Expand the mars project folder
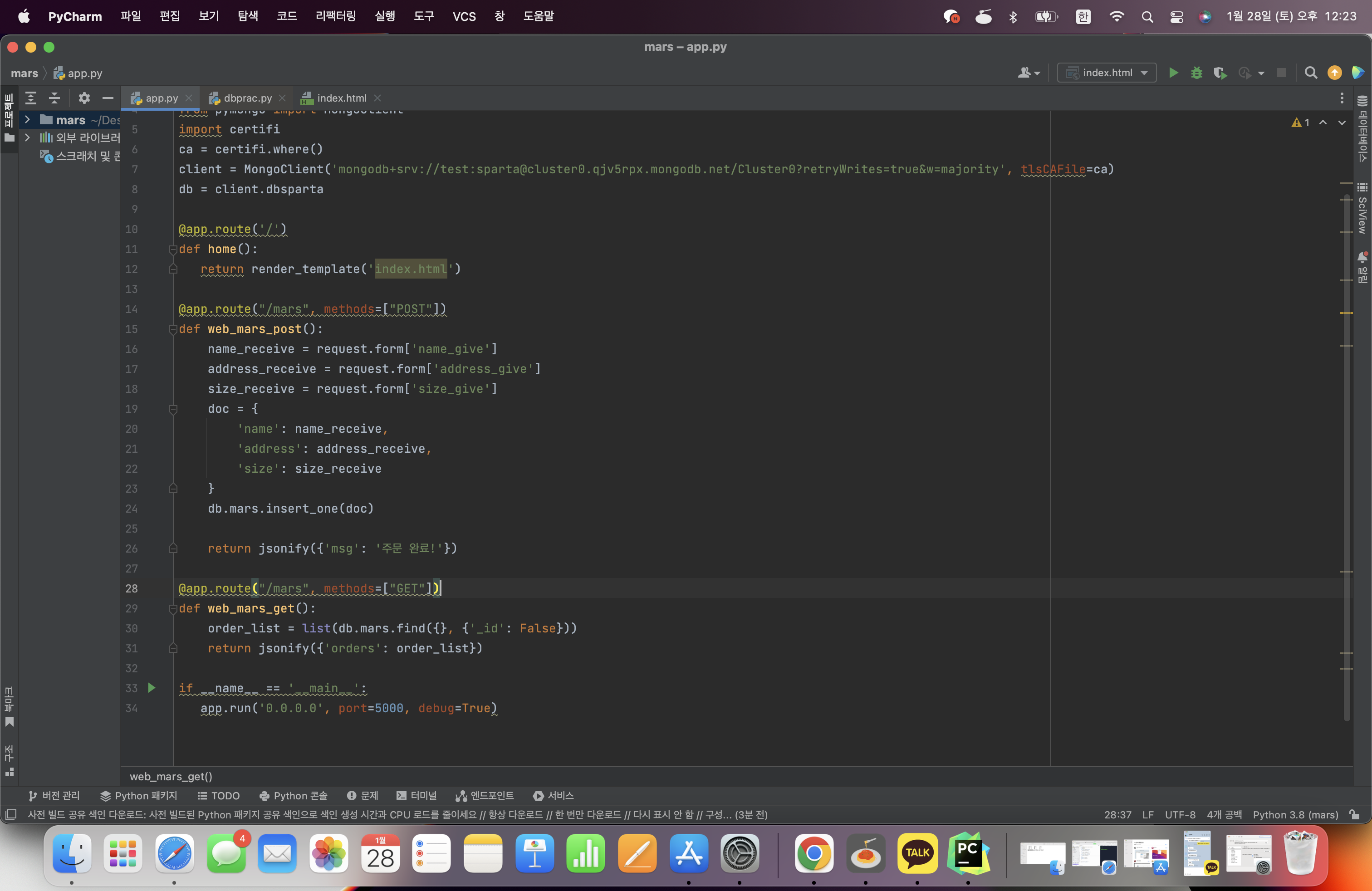The image size is (1372, 891). click(27, 120)
